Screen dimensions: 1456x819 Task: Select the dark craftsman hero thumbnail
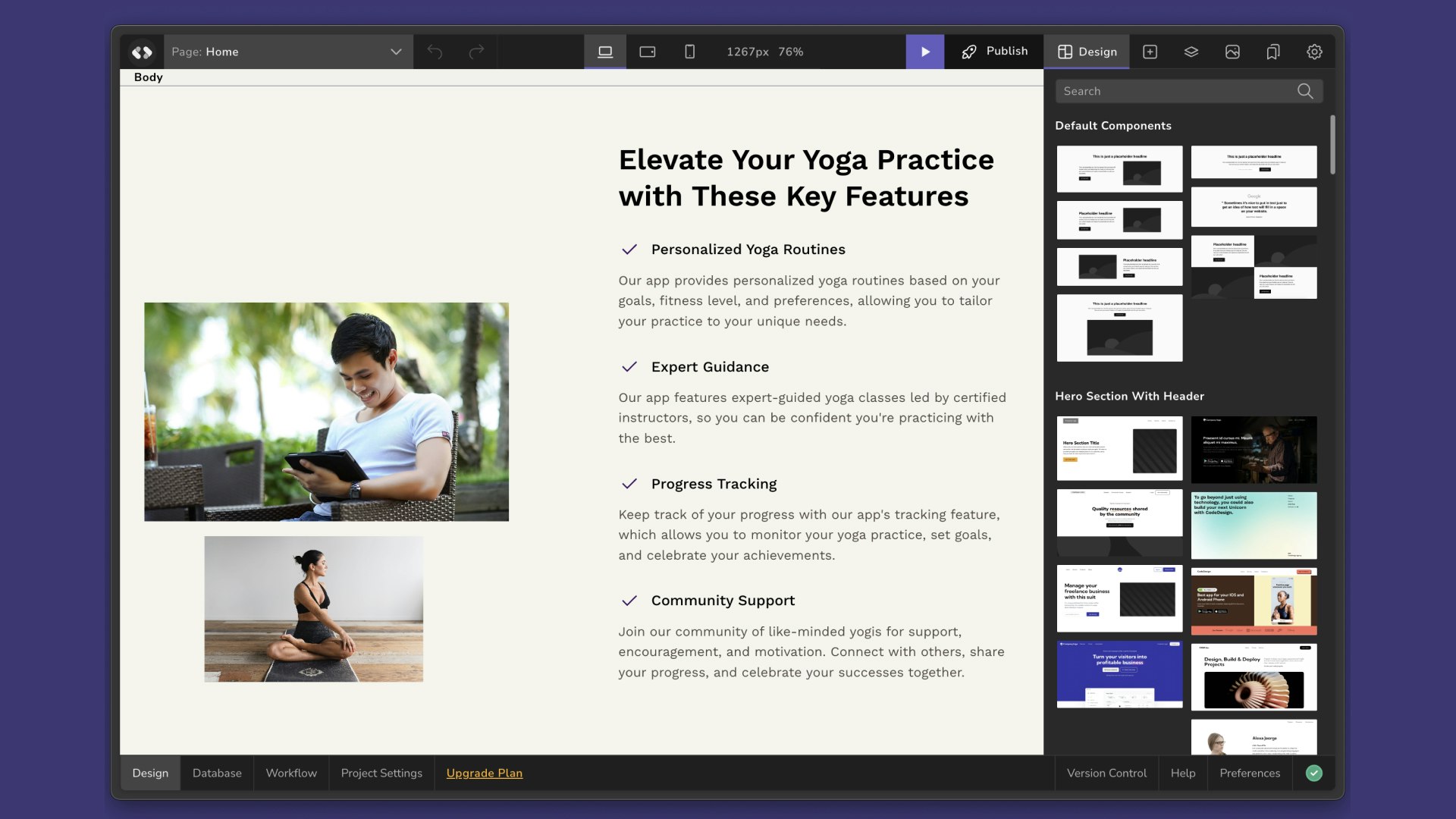pyautogui.click(x=1254, y=450)
